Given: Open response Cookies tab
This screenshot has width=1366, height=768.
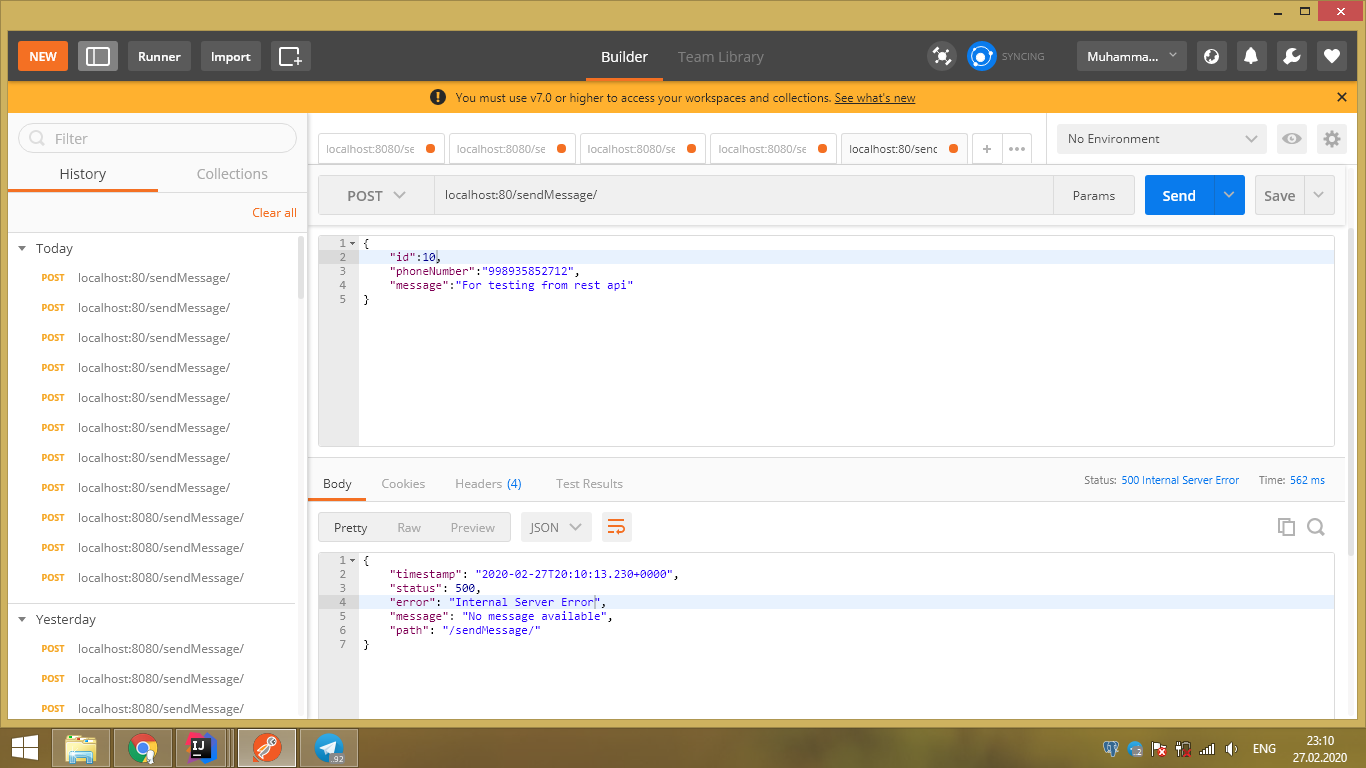Looking at the screenshot, I should 403,483.
